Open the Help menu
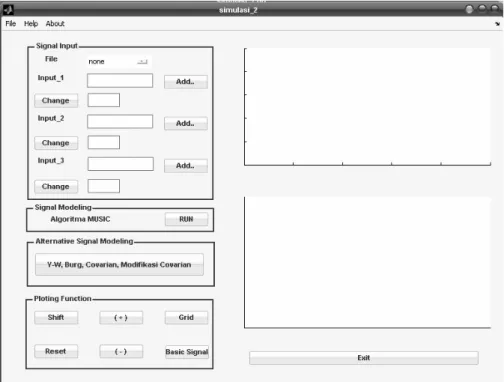 pos(31,24)
